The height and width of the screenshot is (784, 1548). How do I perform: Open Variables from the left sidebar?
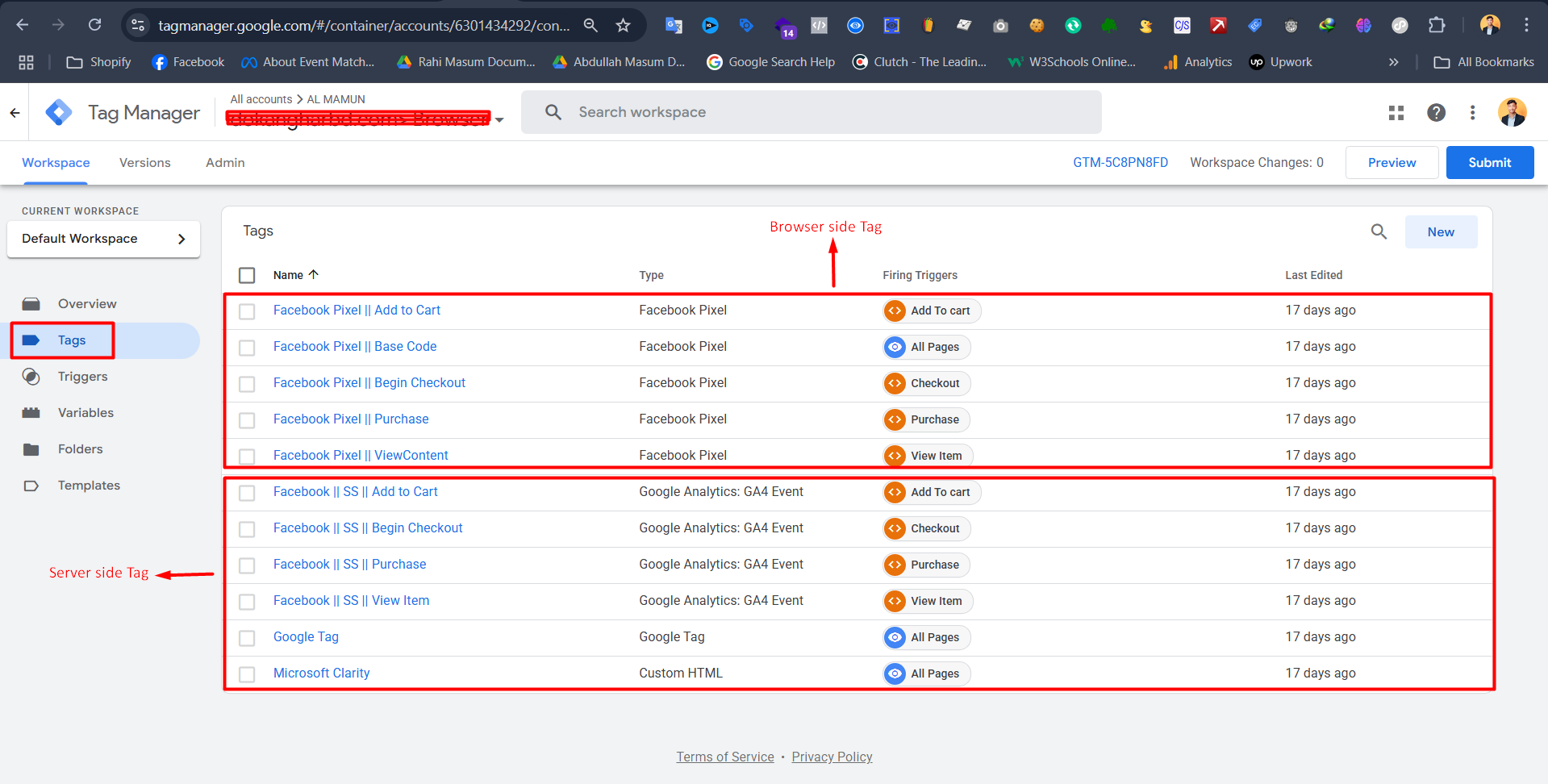point(86,413)
